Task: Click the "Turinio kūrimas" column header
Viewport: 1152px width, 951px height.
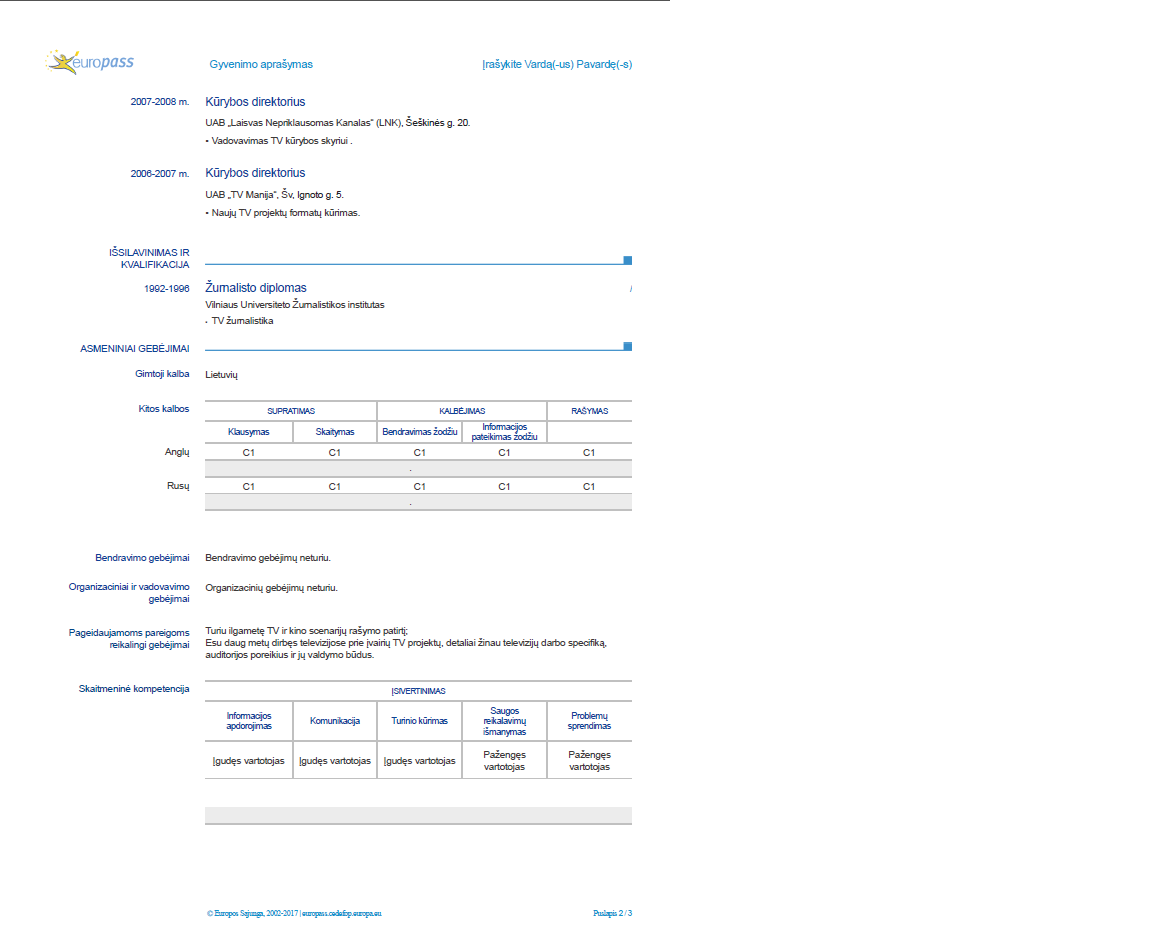Action: click(x=420, y=721)
